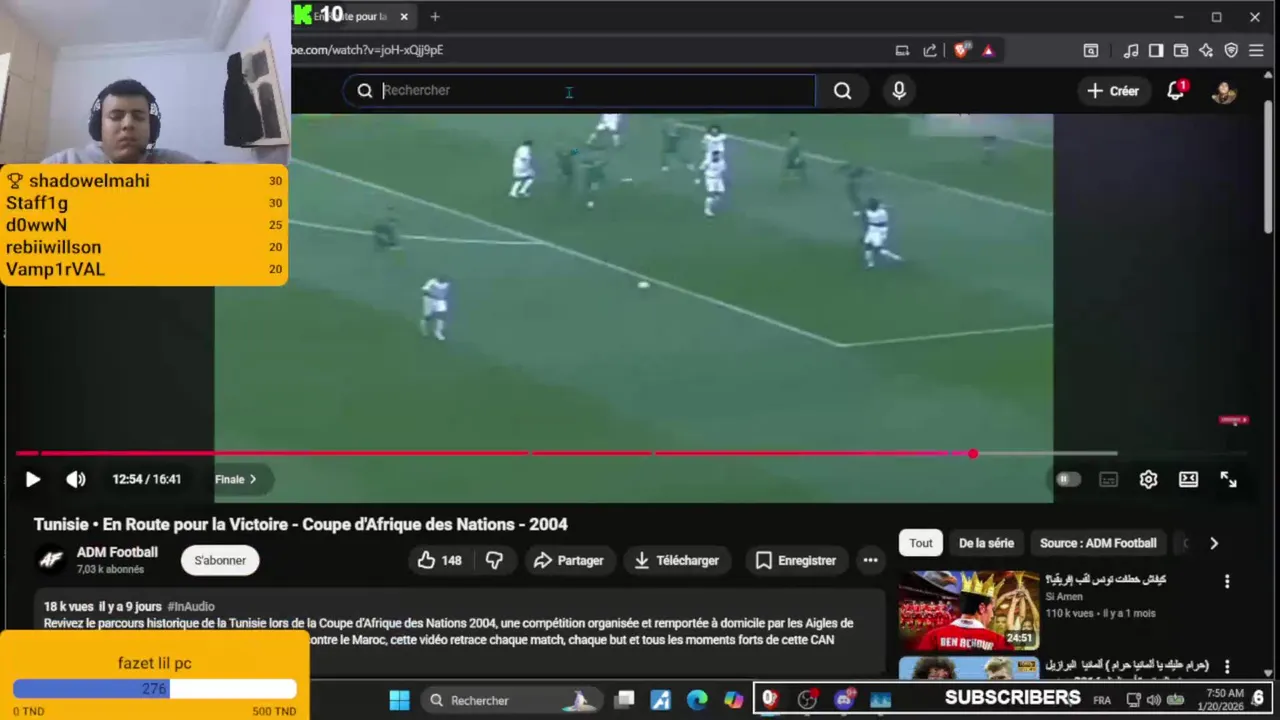Show more filter chips with the arrow
Image resolution: width=1280 pixels, height=720 pixels.
pyautogui.click(x=1214, y=543)
